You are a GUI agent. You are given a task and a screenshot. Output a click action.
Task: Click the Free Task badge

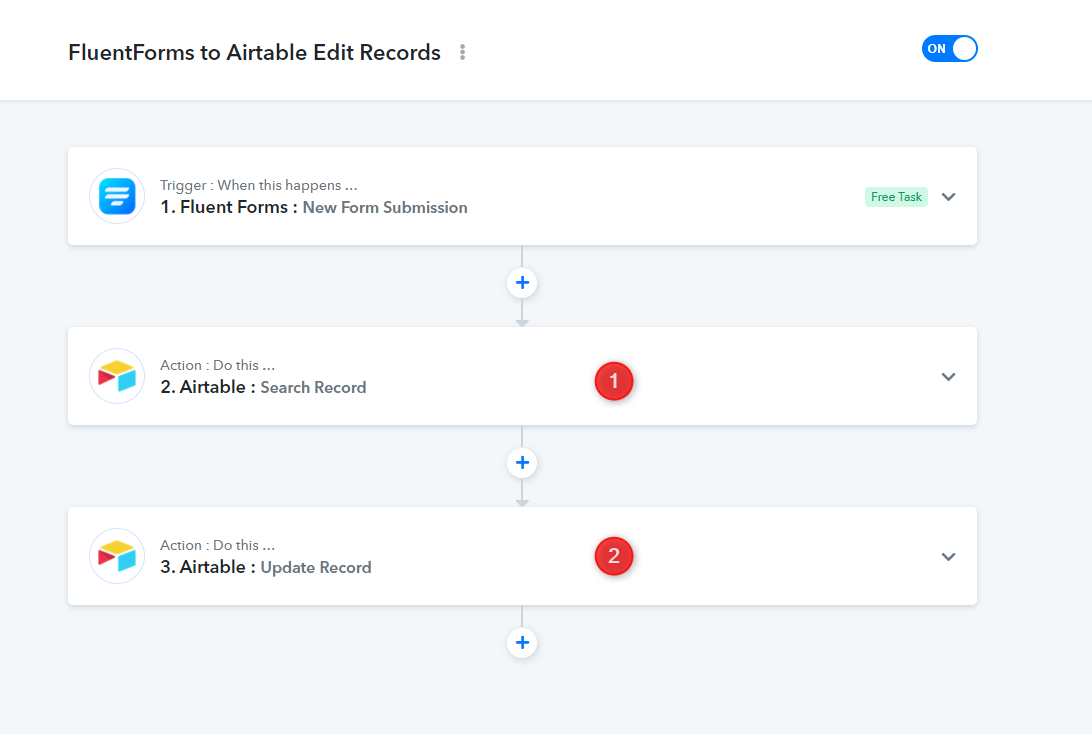click(896, 197)
